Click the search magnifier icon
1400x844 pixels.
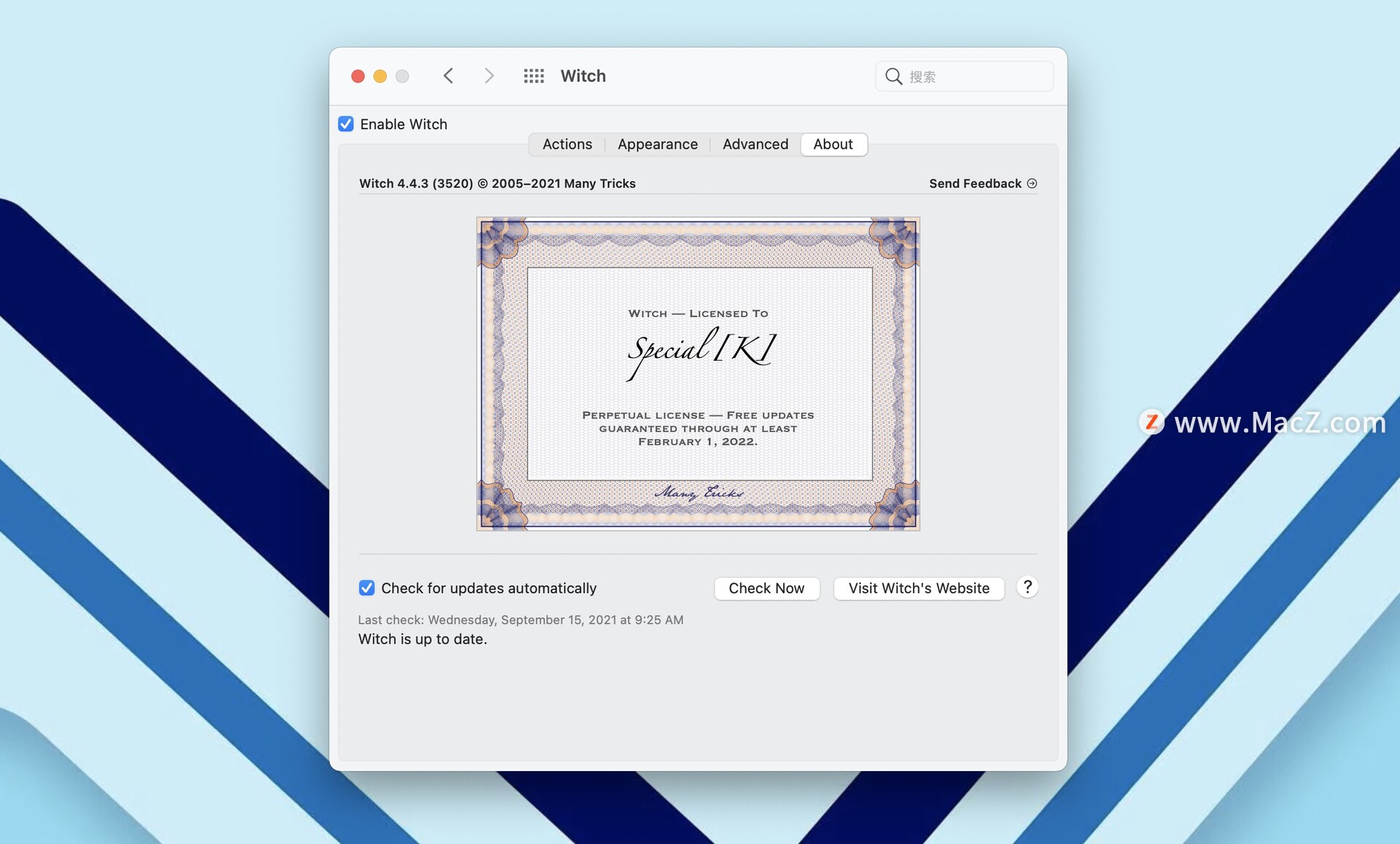pos(895,75)
